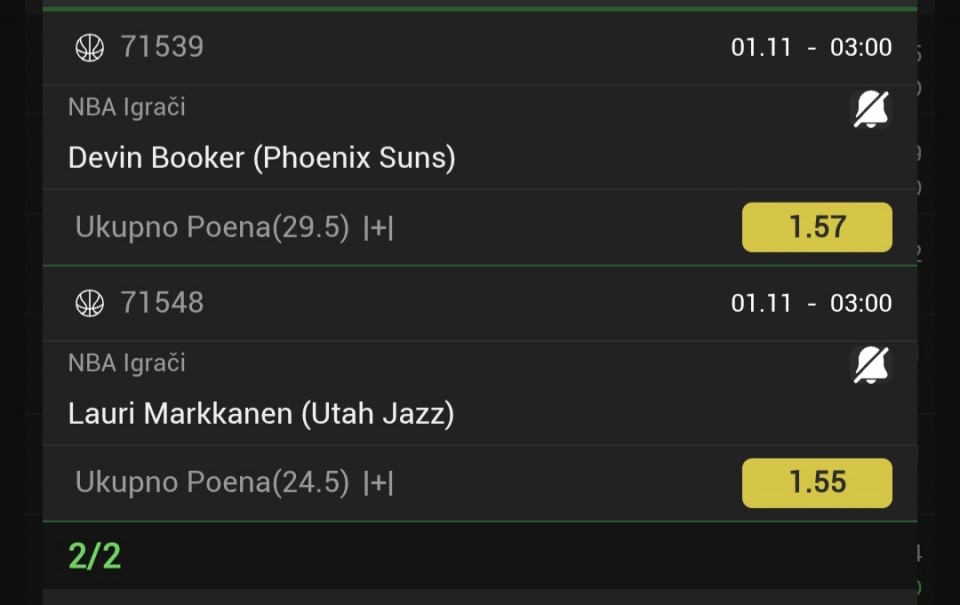960x605 pixels.
Task: Click the 01.11 - 03:00 time for event 71539
Action: (x=811, y=47)
